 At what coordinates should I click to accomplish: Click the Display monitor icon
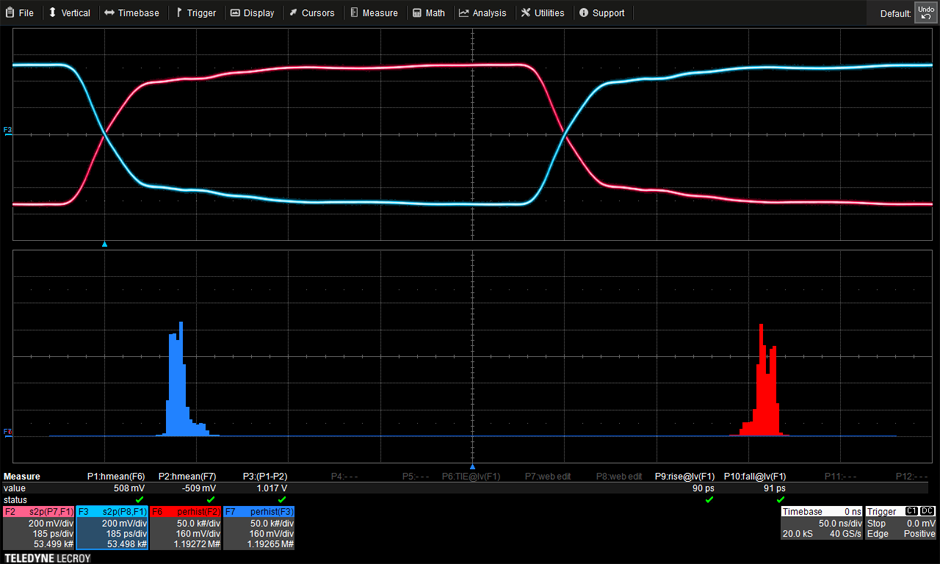click(x=235, y=13)
